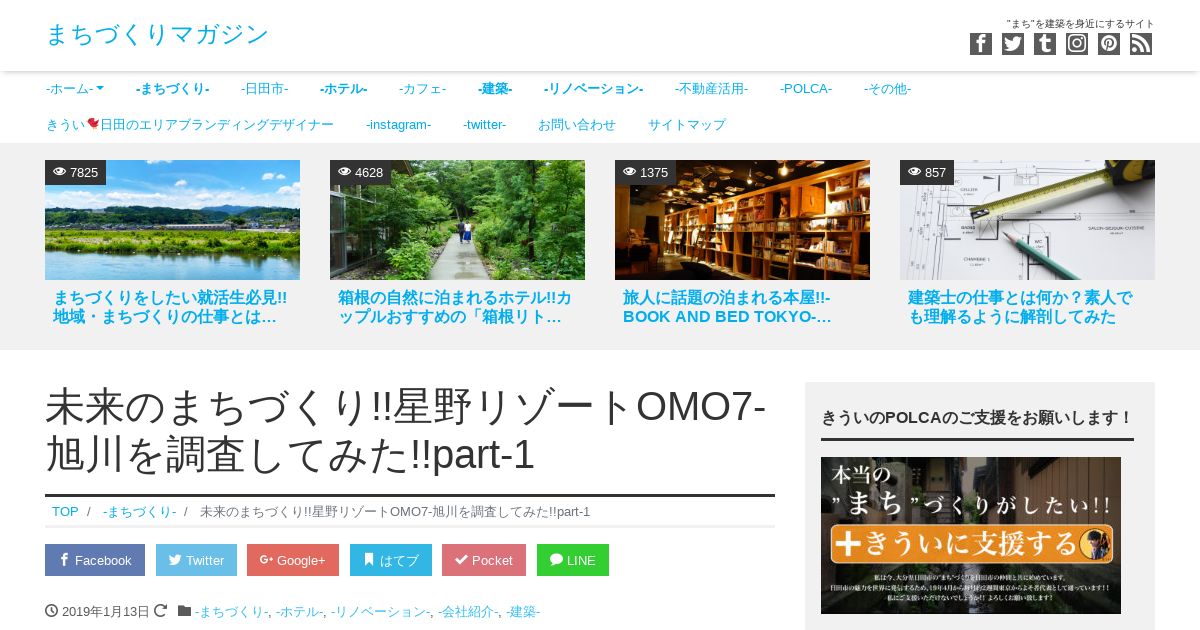Open article まちづくりをしたい就活生必見!!
This screenshot has height=630, width=1200.
click(x=170, y=307)
